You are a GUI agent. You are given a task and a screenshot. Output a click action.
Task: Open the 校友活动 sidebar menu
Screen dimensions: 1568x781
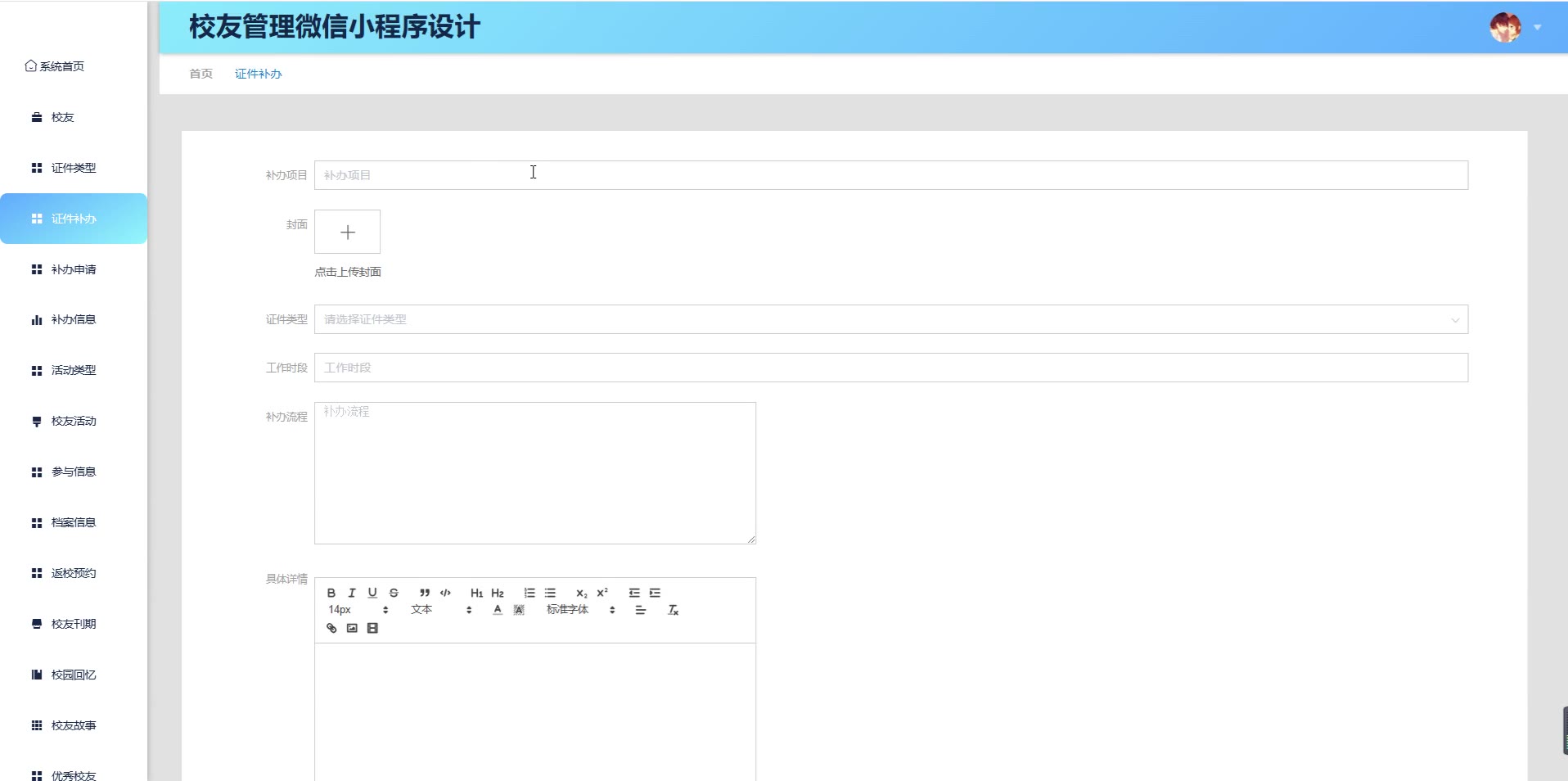pyautogui.click(x=74, y=421)
